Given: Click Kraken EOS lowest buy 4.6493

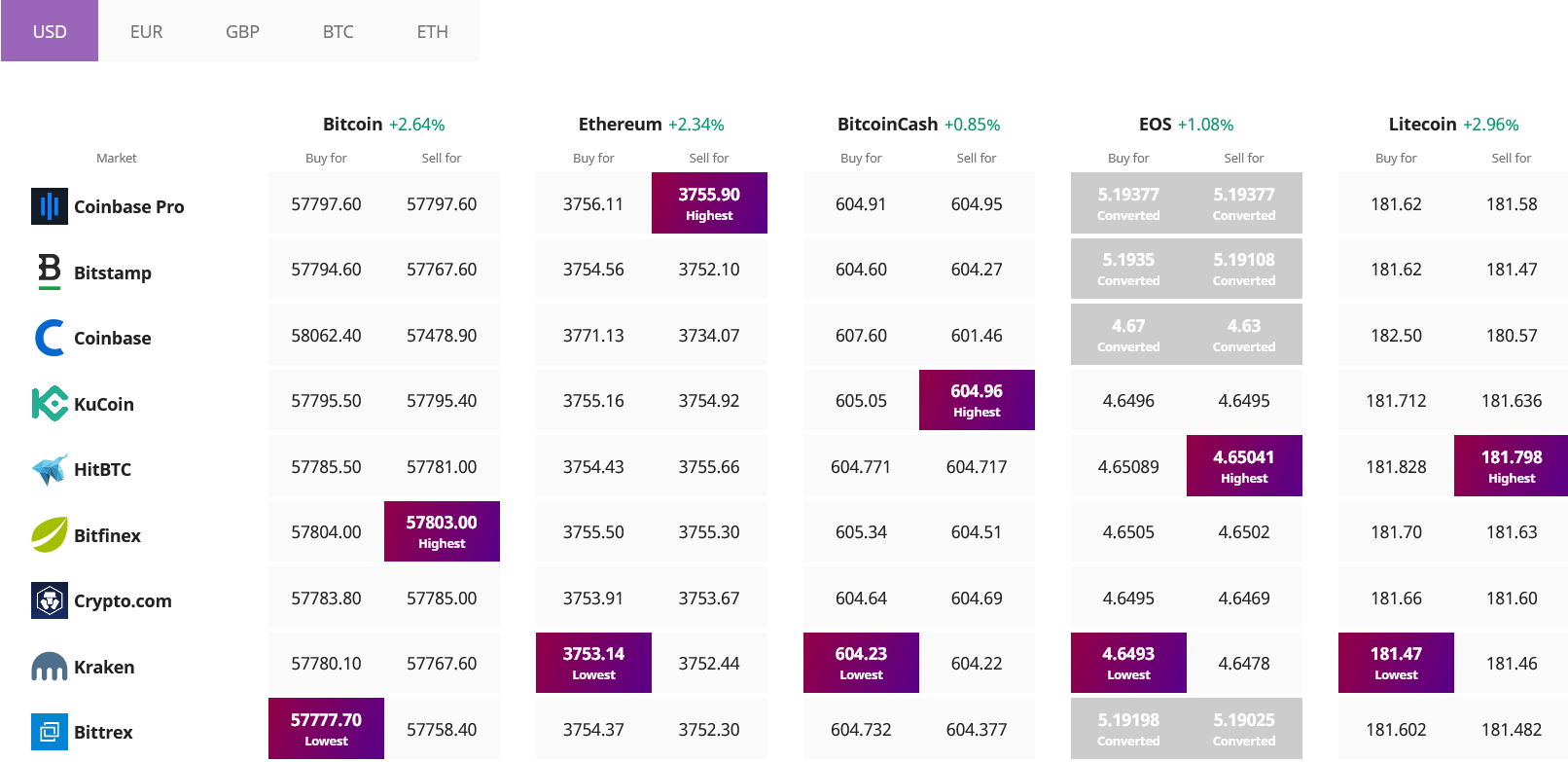Looking at the screenshot, I should 1128,663.
